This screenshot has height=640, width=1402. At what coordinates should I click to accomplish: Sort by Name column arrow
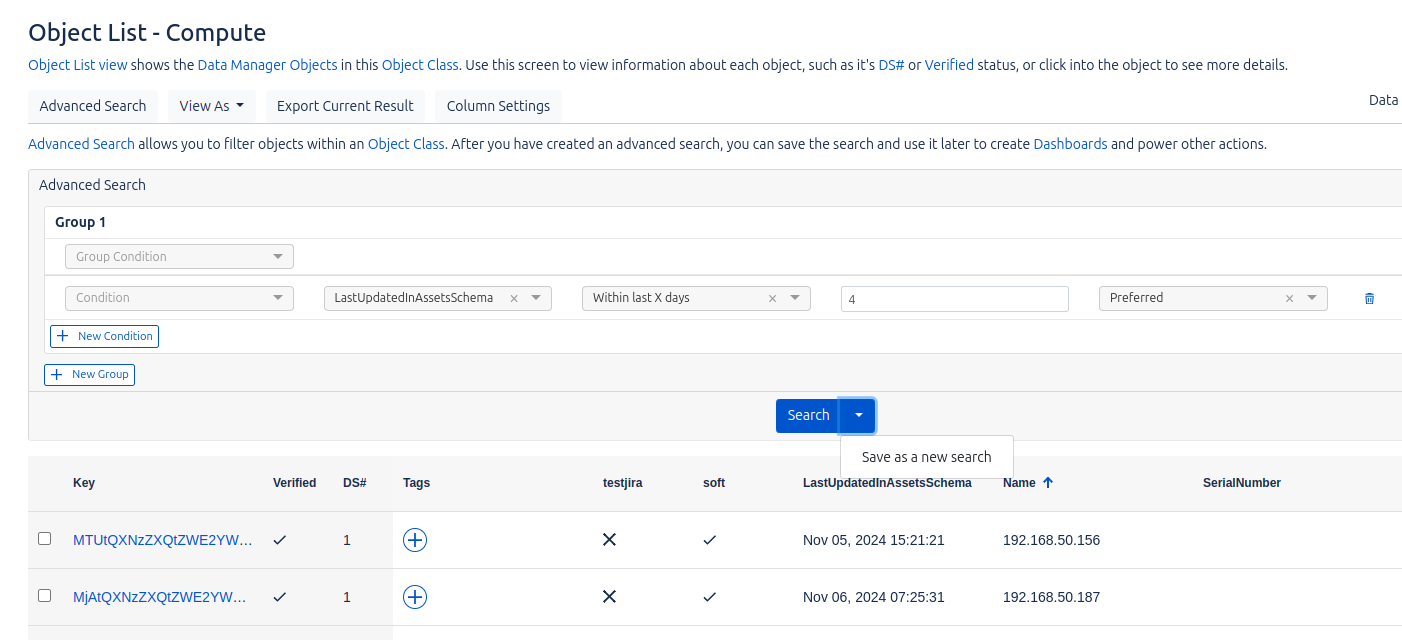pyautogui.click(x=1048, y=482)
